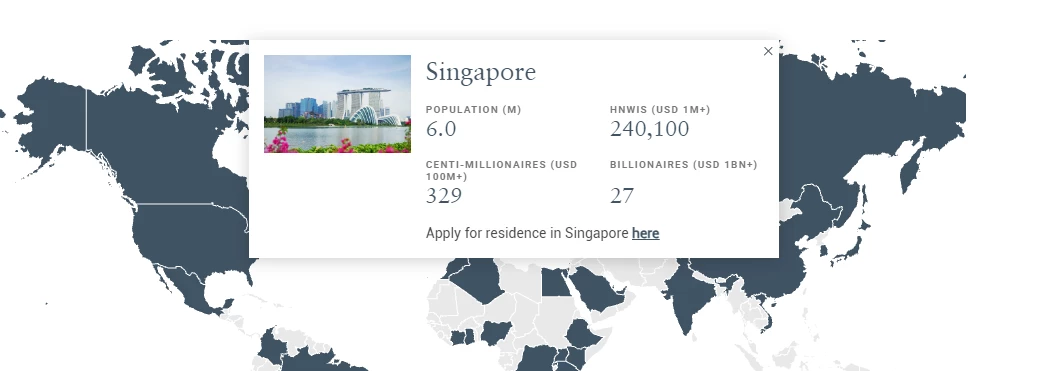Click the Singapore popup title
Viewport: 1055px width, 371px height.
tap(480, 72)
